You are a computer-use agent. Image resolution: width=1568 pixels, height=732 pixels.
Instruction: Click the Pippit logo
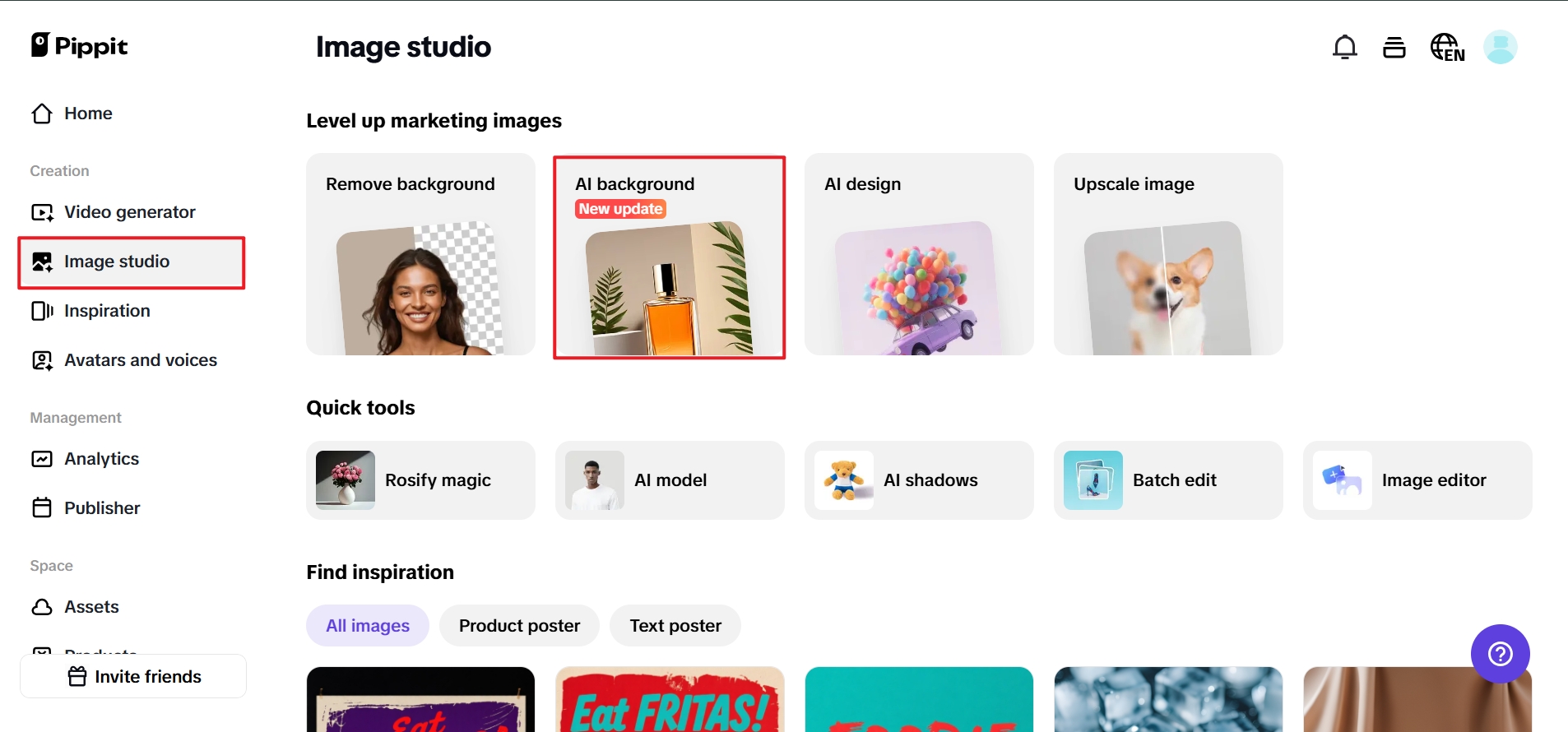point(80,46)
